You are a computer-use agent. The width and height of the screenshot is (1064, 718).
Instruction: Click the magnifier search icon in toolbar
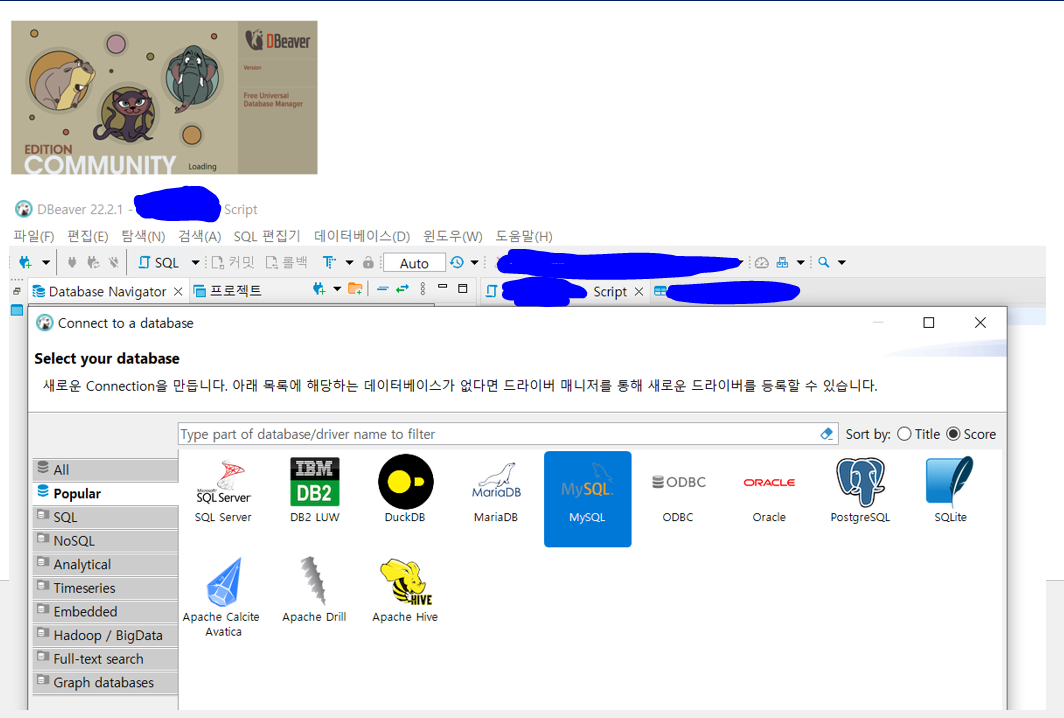point(824,262)
